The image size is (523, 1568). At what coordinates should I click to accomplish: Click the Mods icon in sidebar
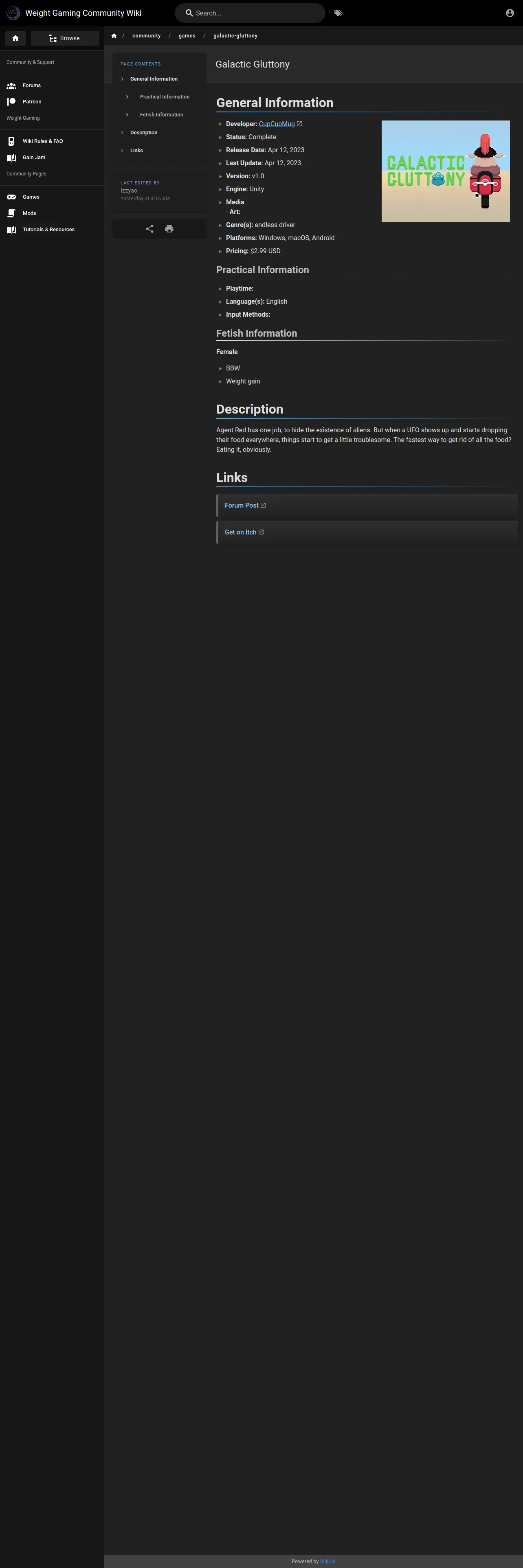tap(11, 213)
